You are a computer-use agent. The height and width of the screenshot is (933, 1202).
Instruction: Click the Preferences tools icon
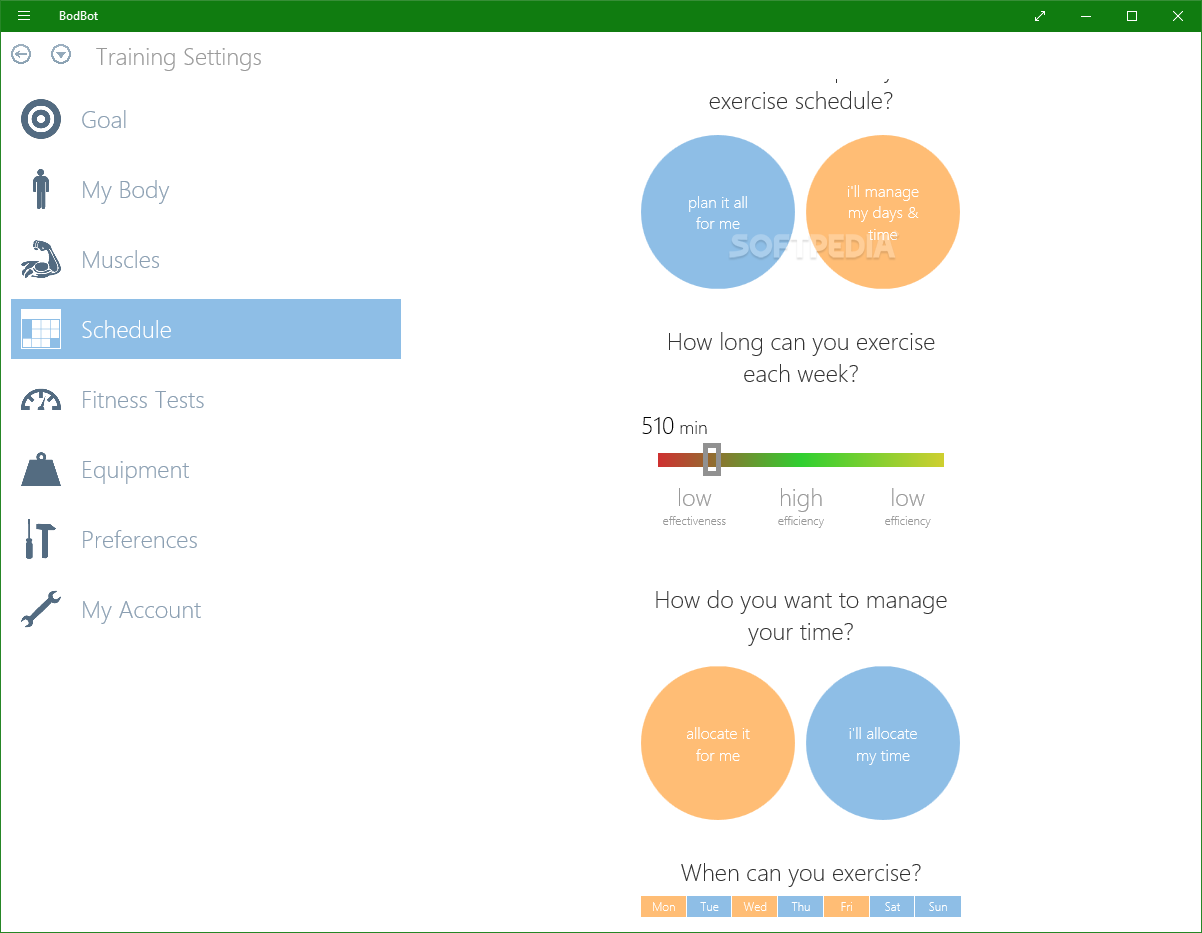click(x=41, y=540)
